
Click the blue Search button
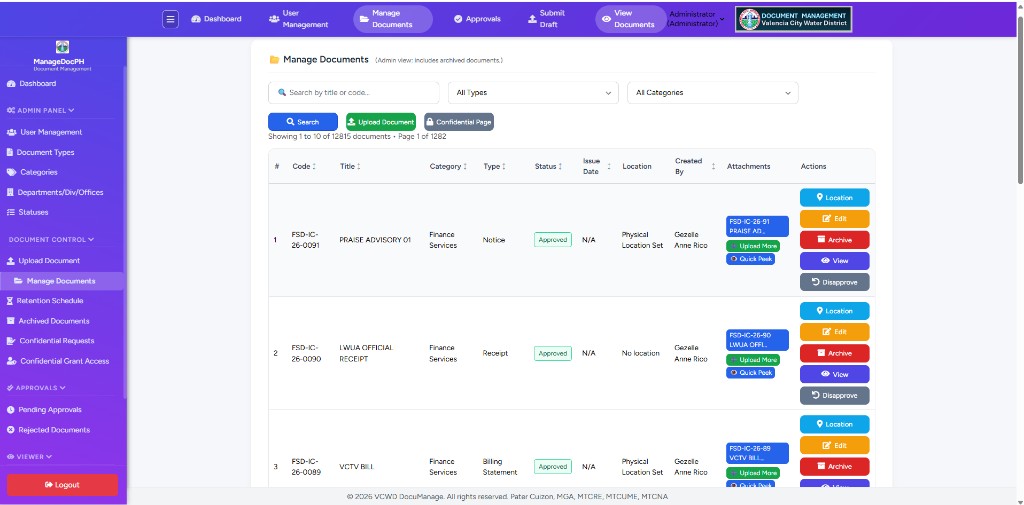click(x=303, y=122)
